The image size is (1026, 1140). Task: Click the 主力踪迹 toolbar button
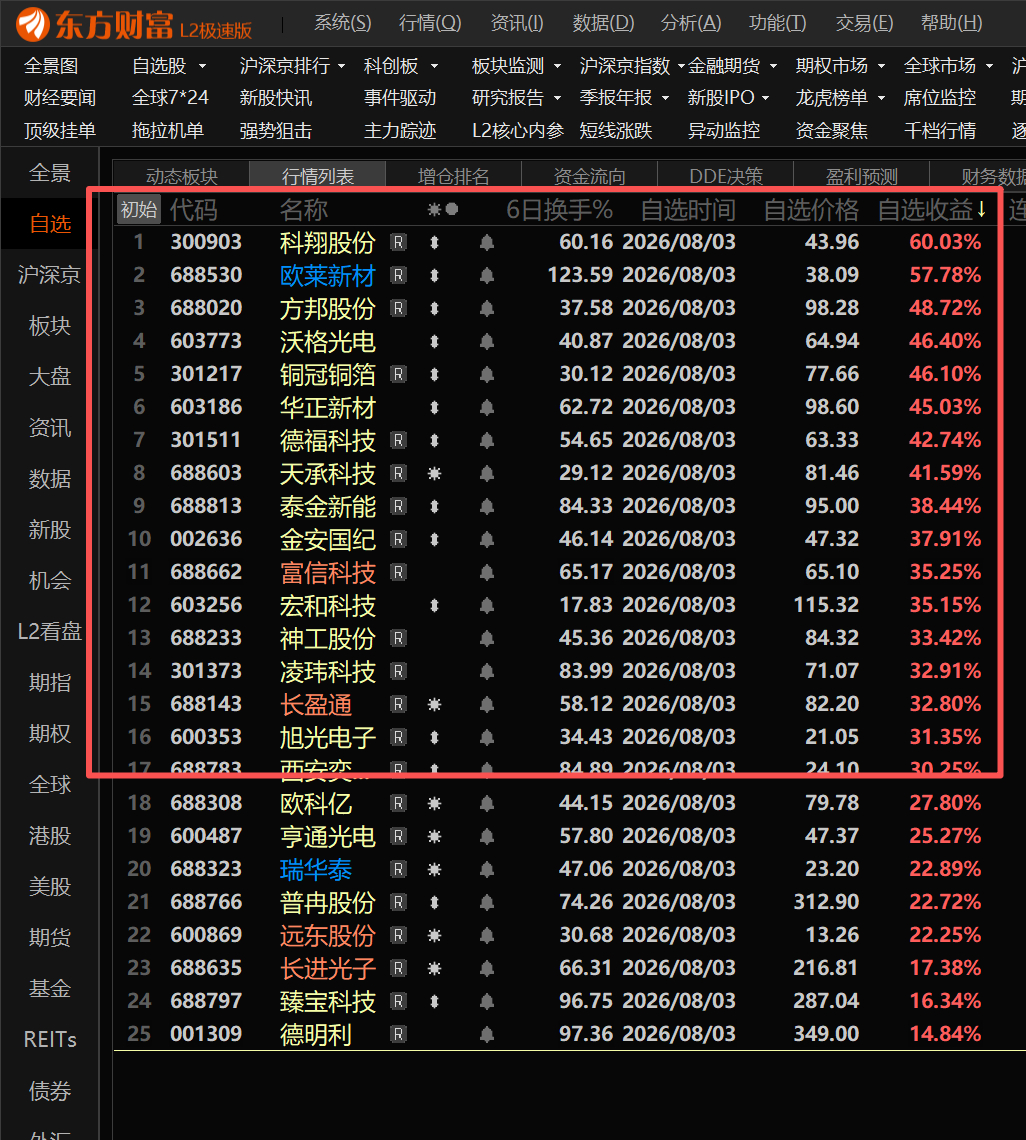click(x=400, y=131)
